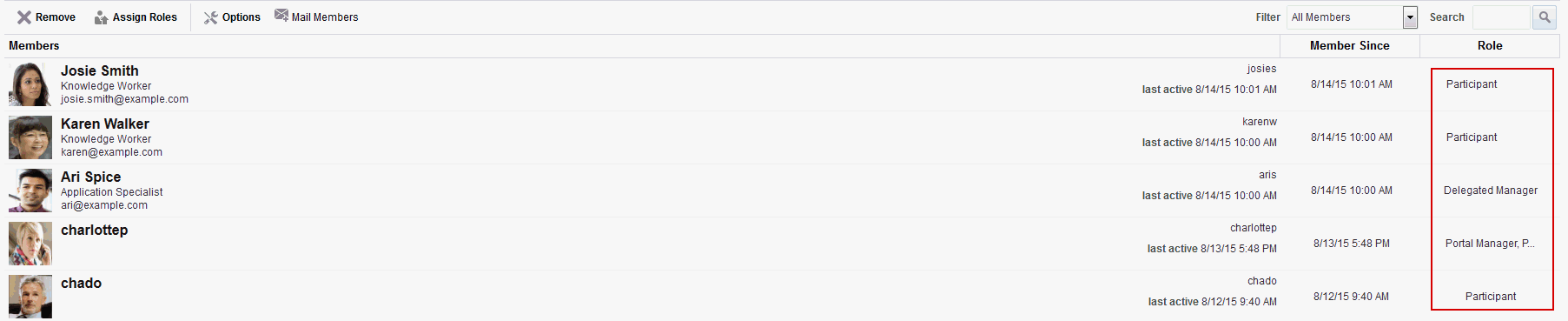Click the Role column header

click(1490, 46)
